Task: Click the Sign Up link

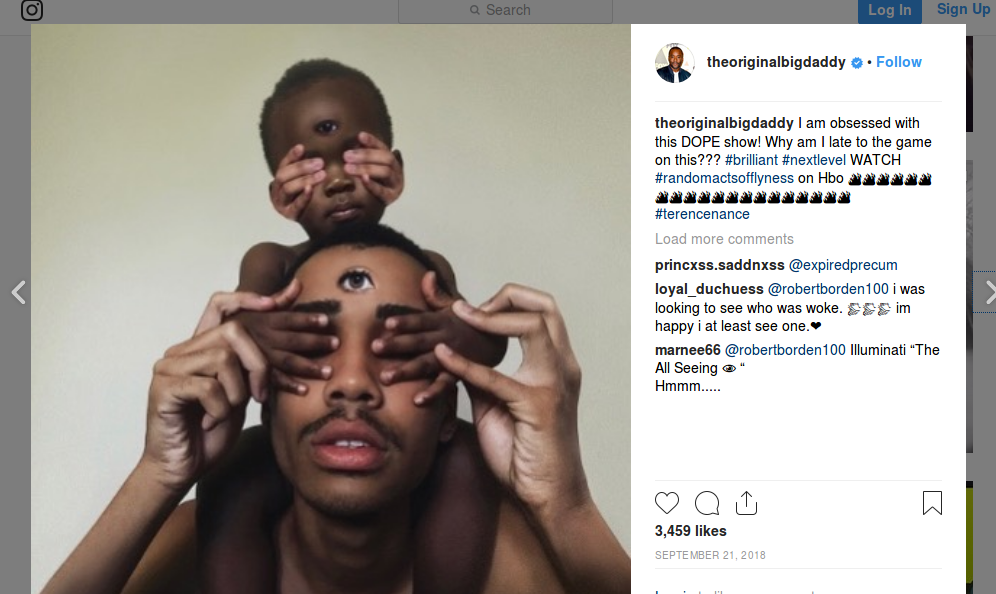Action: click(963, 9)
